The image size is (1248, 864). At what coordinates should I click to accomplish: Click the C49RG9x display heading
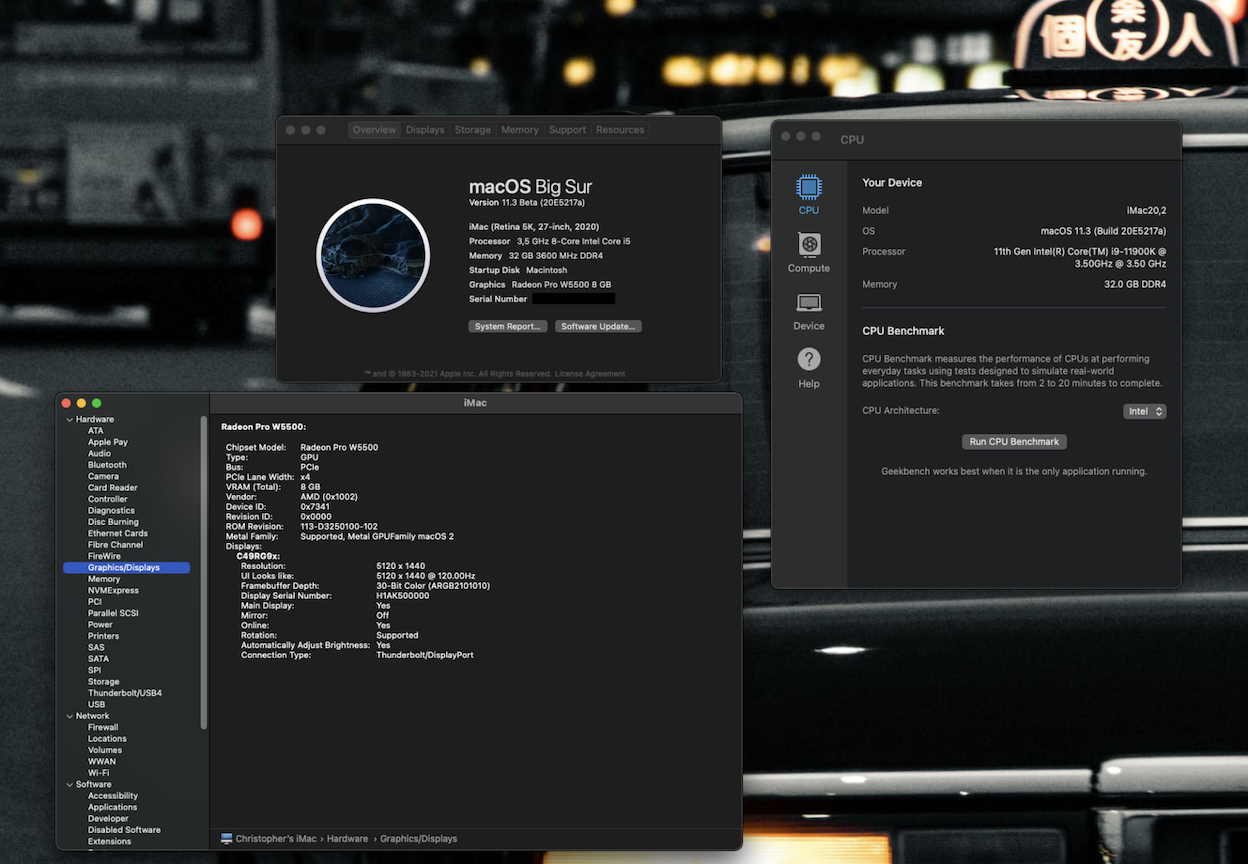click(x=258, y=556)
